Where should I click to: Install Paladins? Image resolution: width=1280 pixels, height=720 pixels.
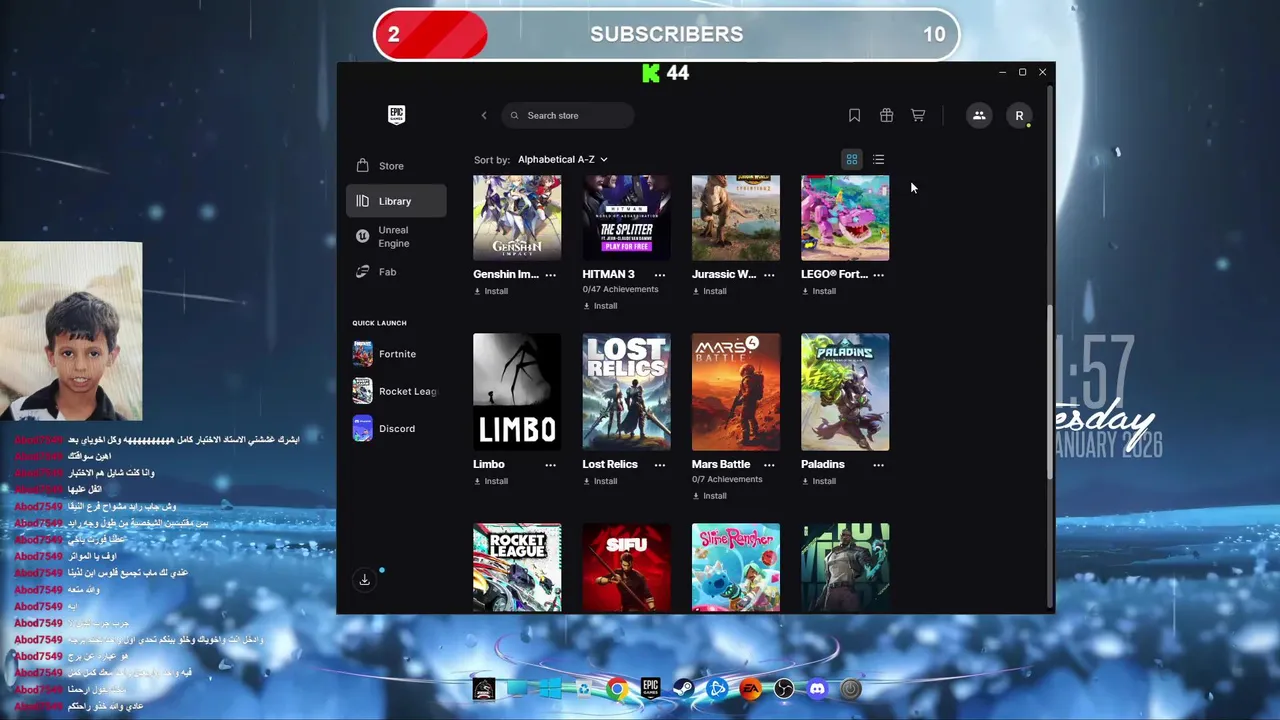point(818,481)
